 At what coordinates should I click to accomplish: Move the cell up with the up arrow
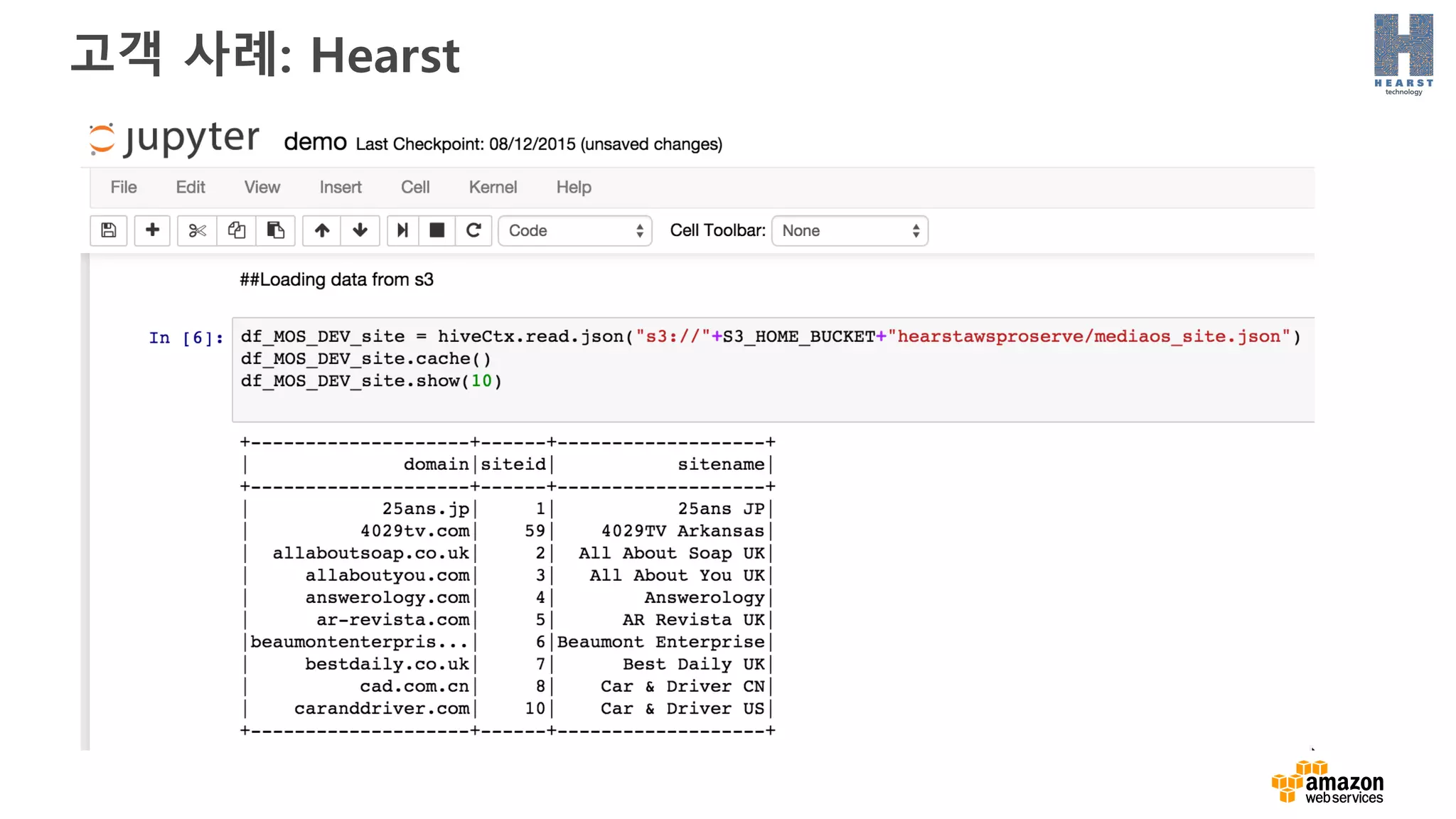[x=322, y=230]
